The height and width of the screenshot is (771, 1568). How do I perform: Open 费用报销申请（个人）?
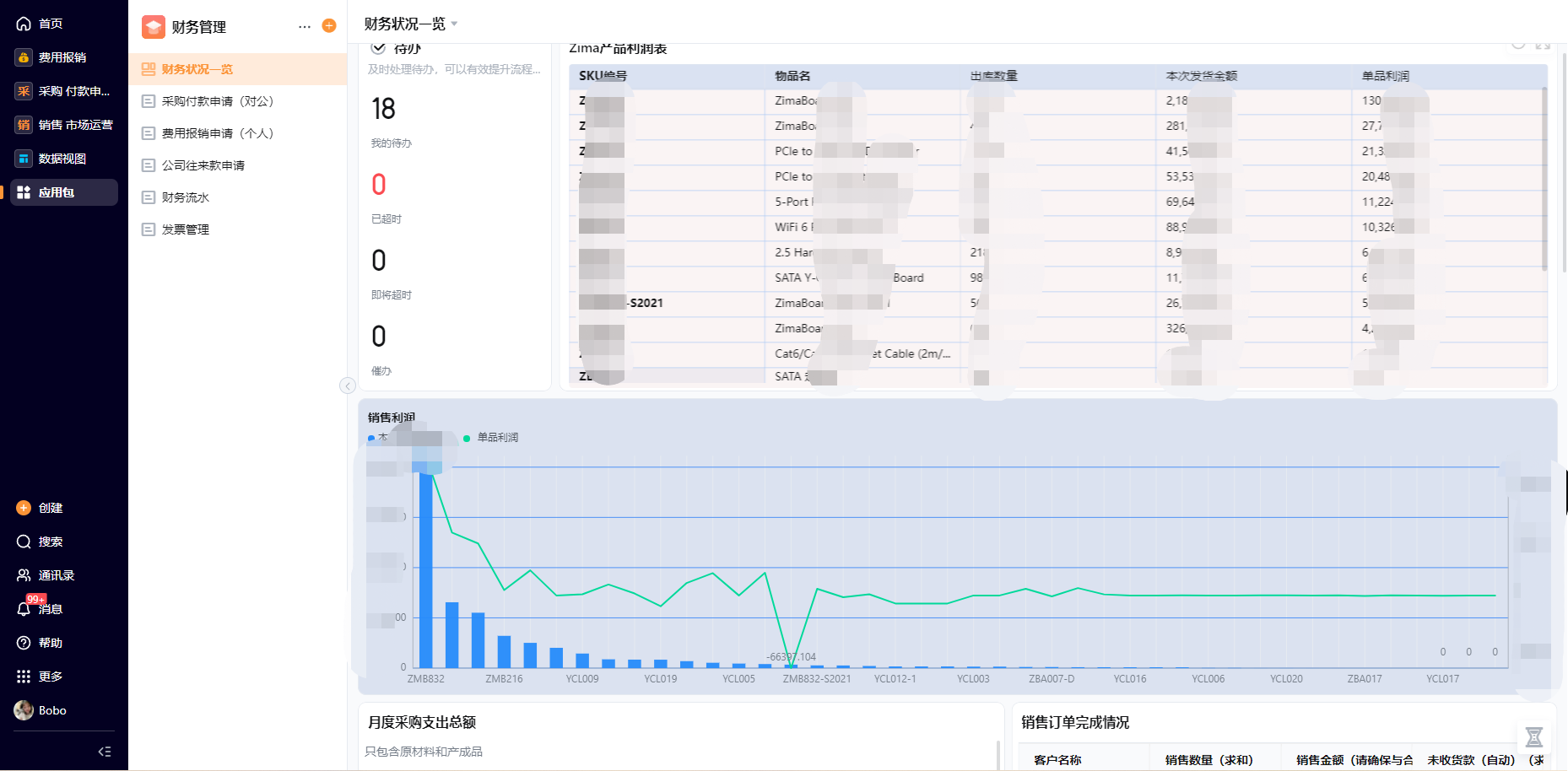[x=238, y=133]
